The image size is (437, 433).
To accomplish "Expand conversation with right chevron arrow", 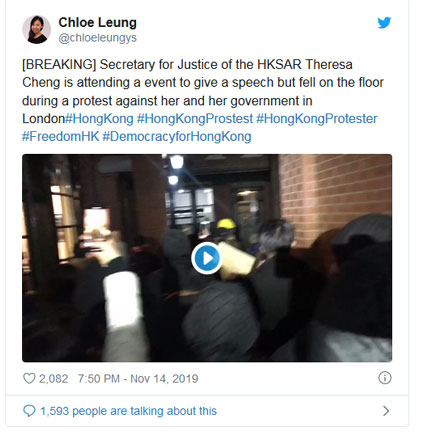I will click(x=386, y=411).
